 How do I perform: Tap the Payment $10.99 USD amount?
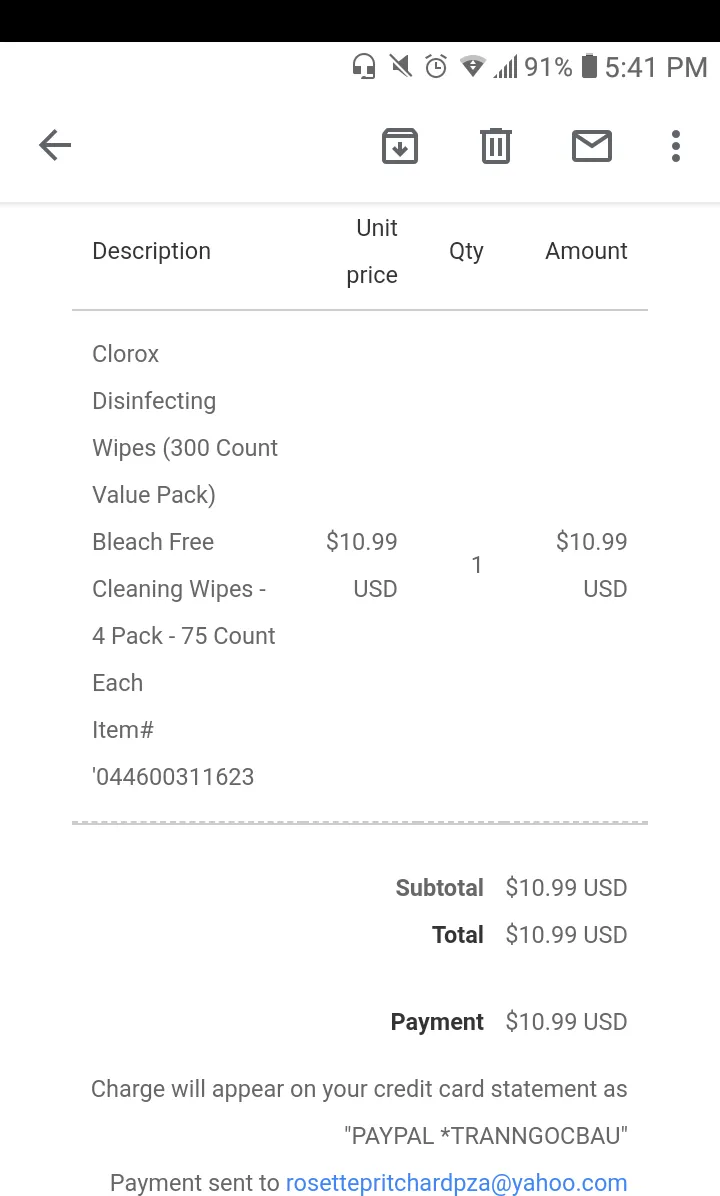566,1021
